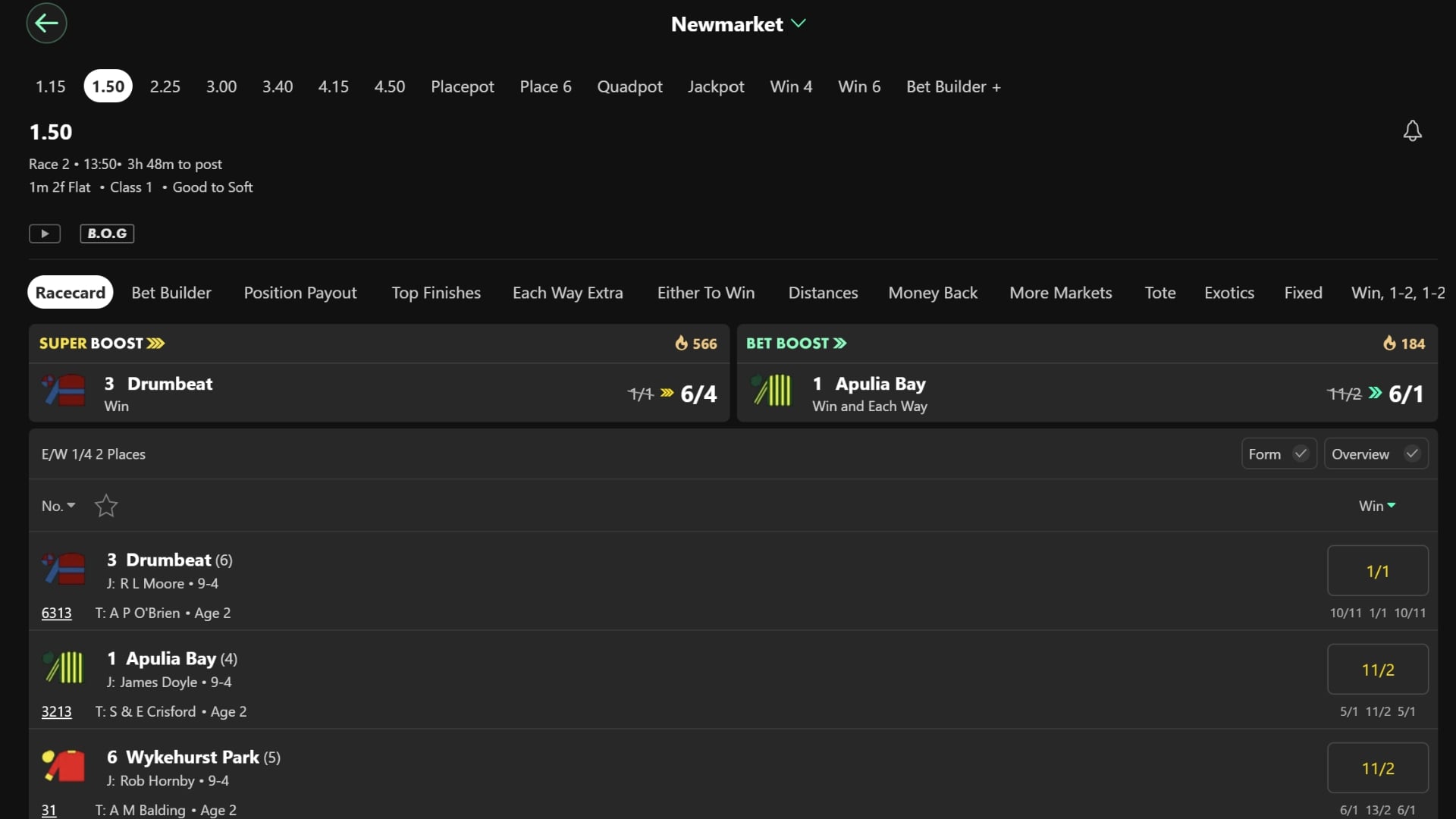Screen dimensions: 1456x819
Task: Click the Super Boost flame count 566
Action: (695, 344)
